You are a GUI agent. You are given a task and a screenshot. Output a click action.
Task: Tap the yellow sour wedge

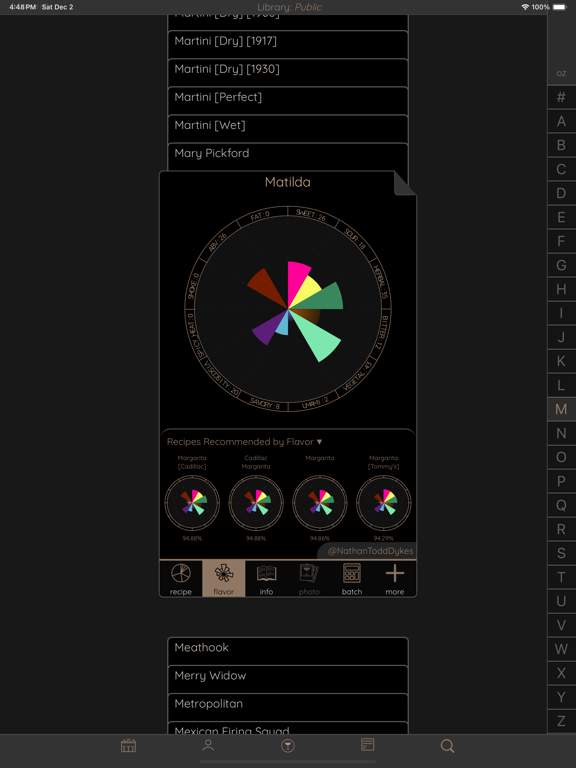(310, 289)
